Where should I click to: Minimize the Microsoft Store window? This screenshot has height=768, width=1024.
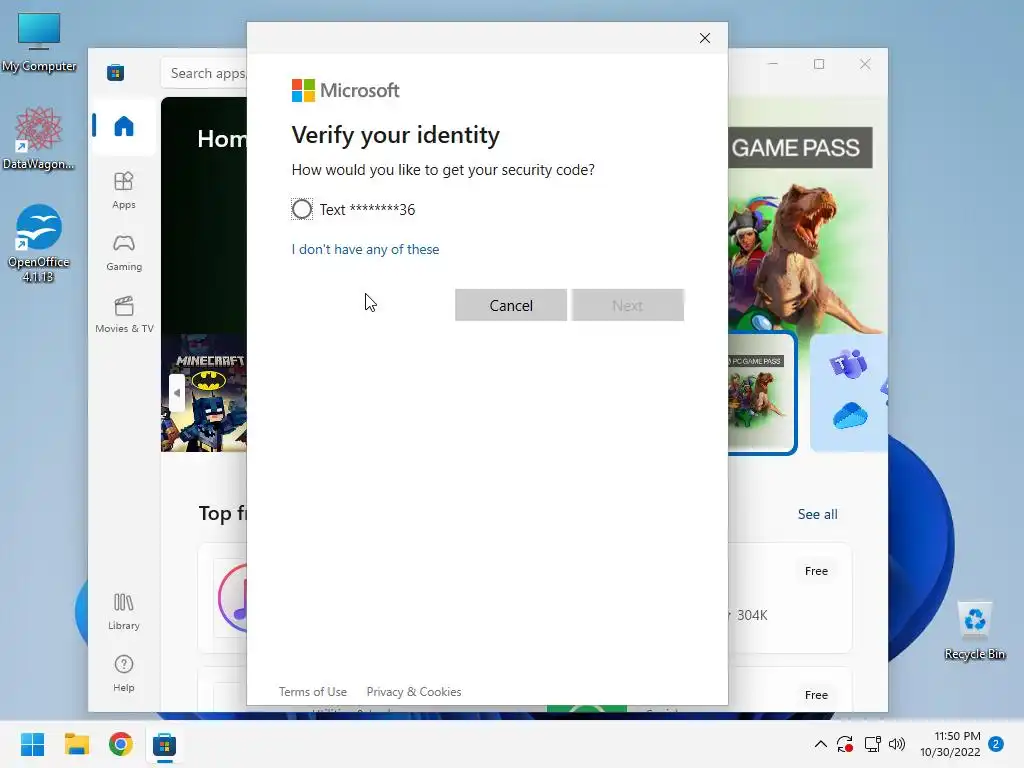pyautogui.click(x=773, y=64)
